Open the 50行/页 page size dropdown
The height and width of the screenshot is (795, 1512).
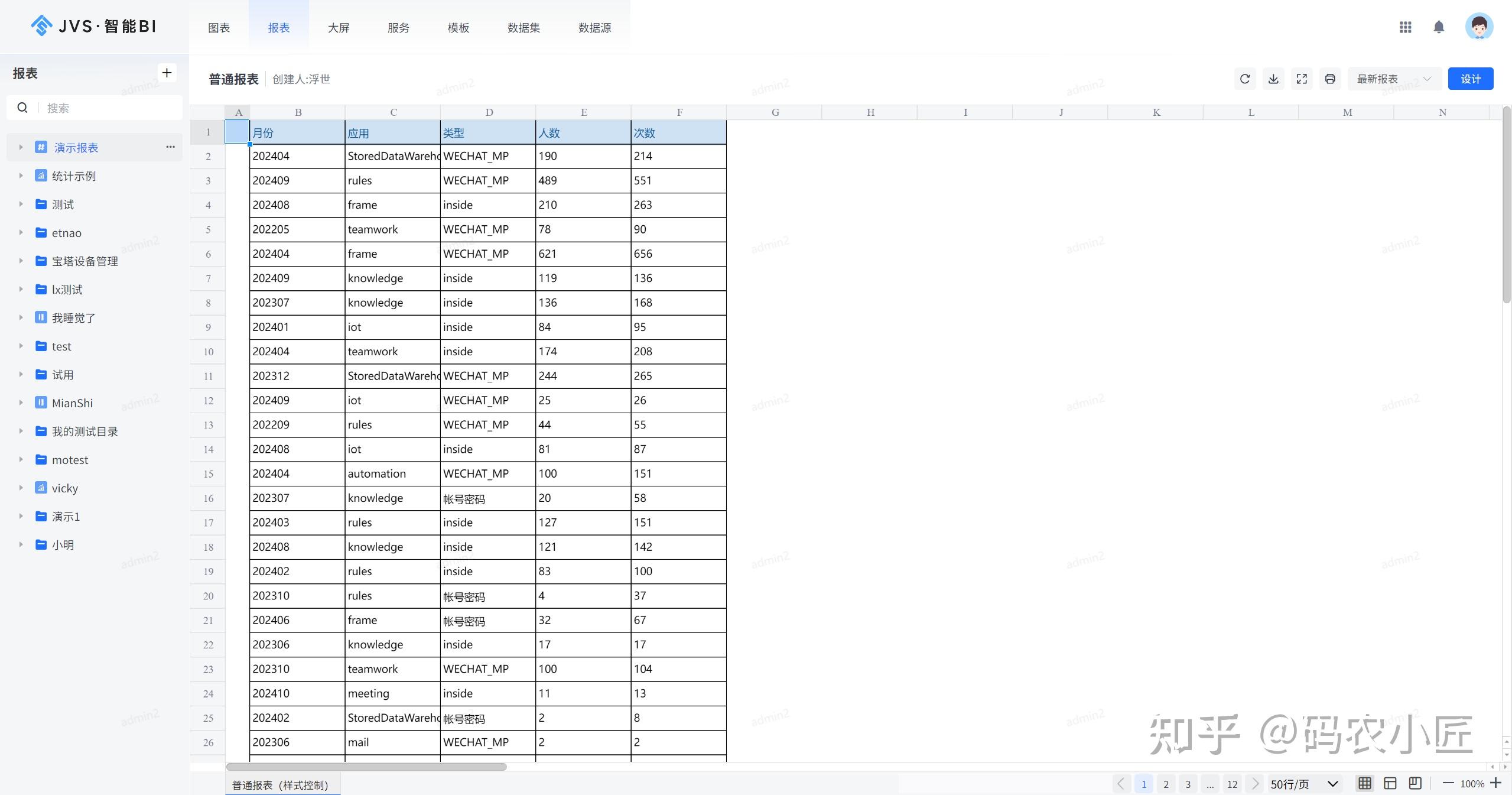(1304, 784)
